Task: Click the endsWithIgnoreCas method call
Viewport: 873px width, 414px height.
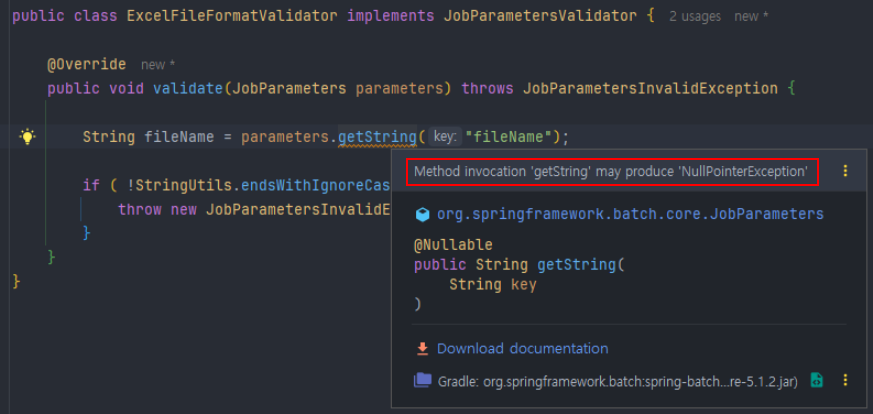Action: 315,185
